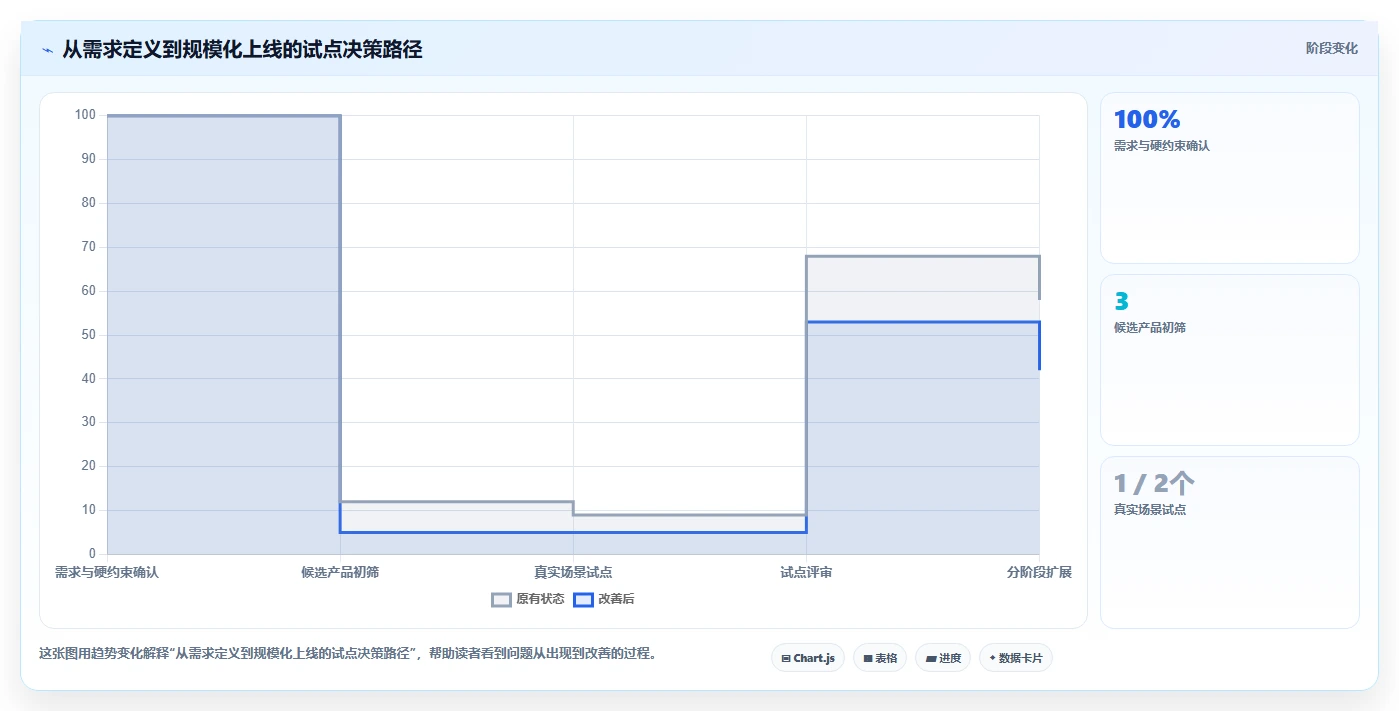
Task: Click the page title 从需求定义到规模化上线的试点决策路径
Action: (x=242, y=49)
